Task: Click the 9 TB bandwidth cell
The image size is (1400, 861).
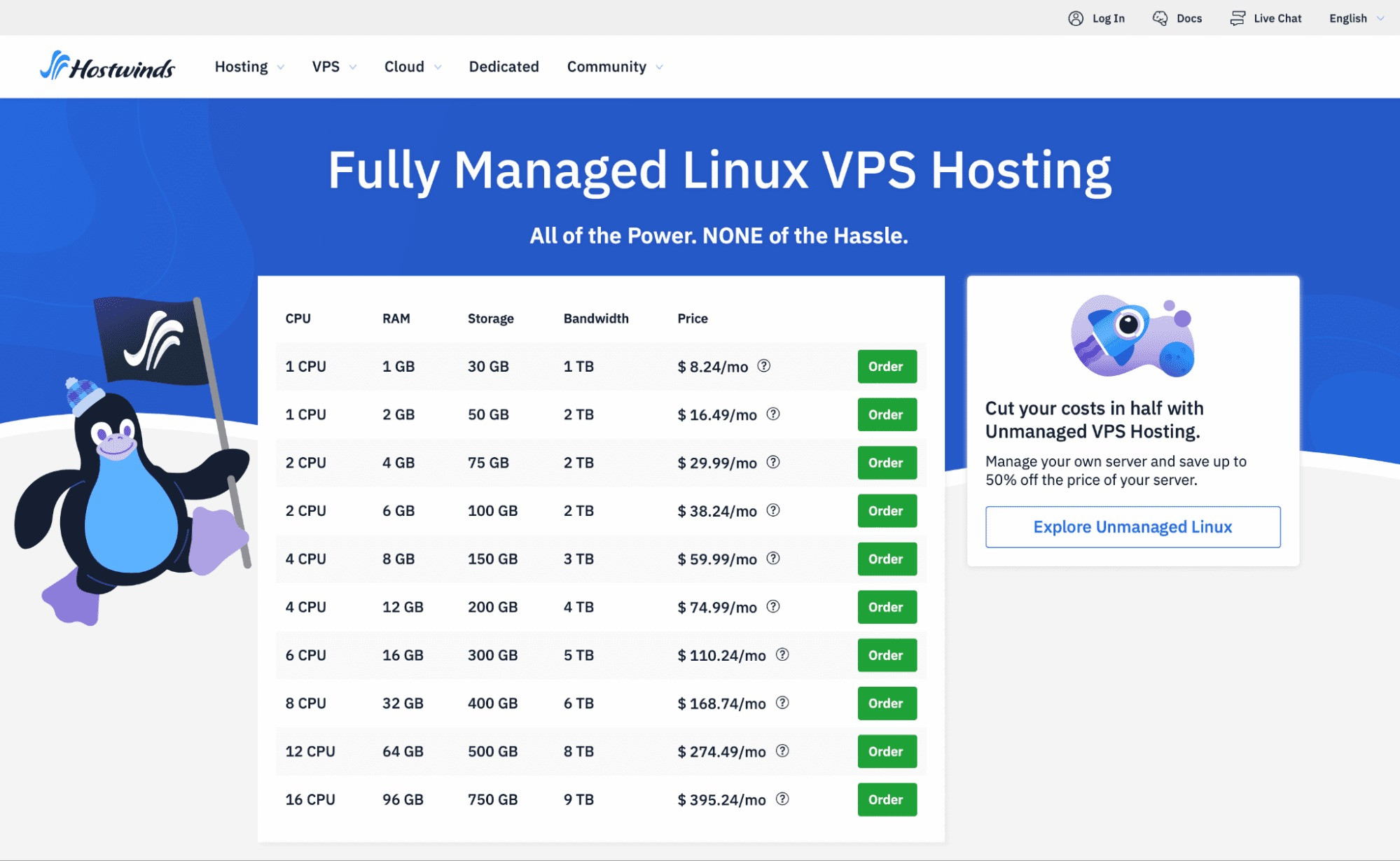Action: pyautogui.click(x=579, y=799)
